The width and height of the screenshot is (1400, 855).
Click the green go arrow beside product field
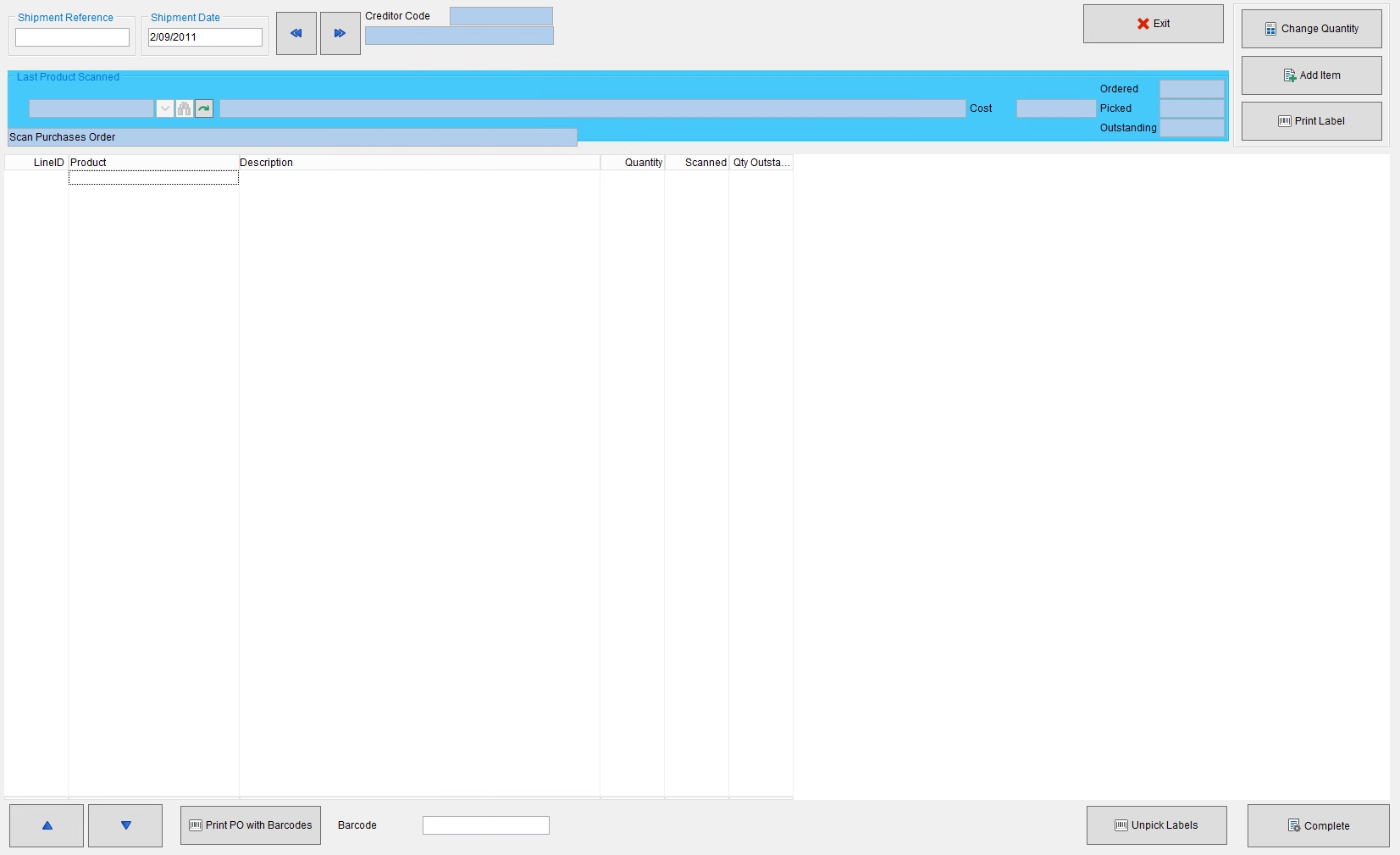(x=203, y=108)
